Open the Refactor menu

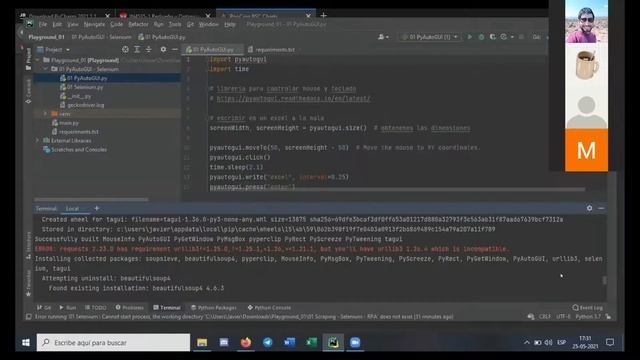[x=138, y=24]
